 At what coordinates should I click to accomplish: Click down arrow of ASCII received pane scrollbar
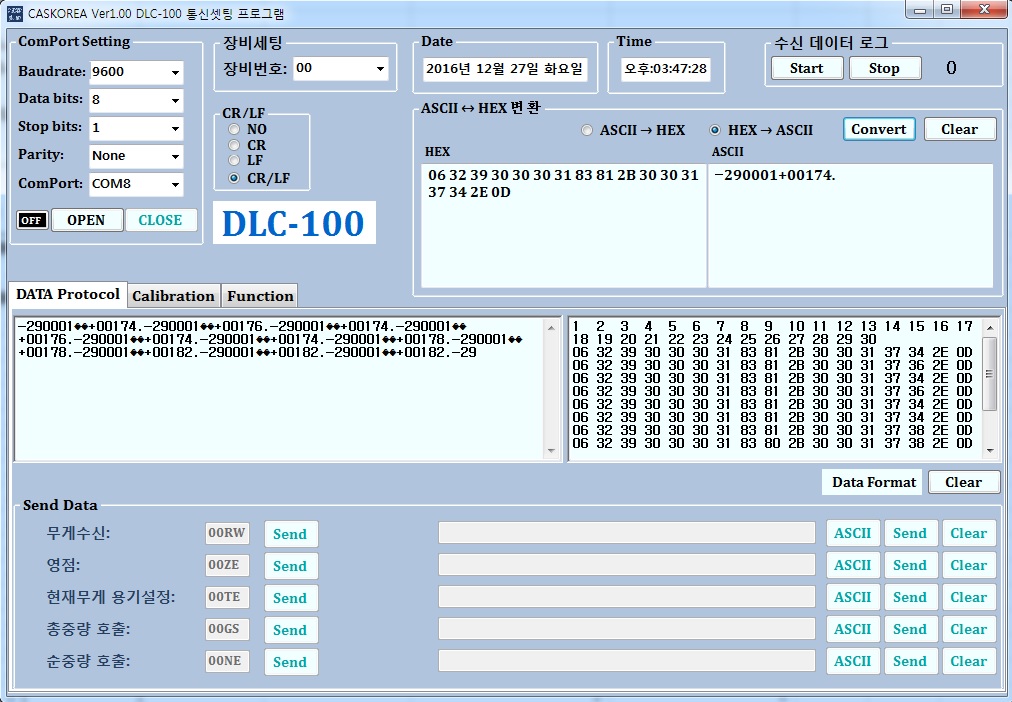pos(551,451)
